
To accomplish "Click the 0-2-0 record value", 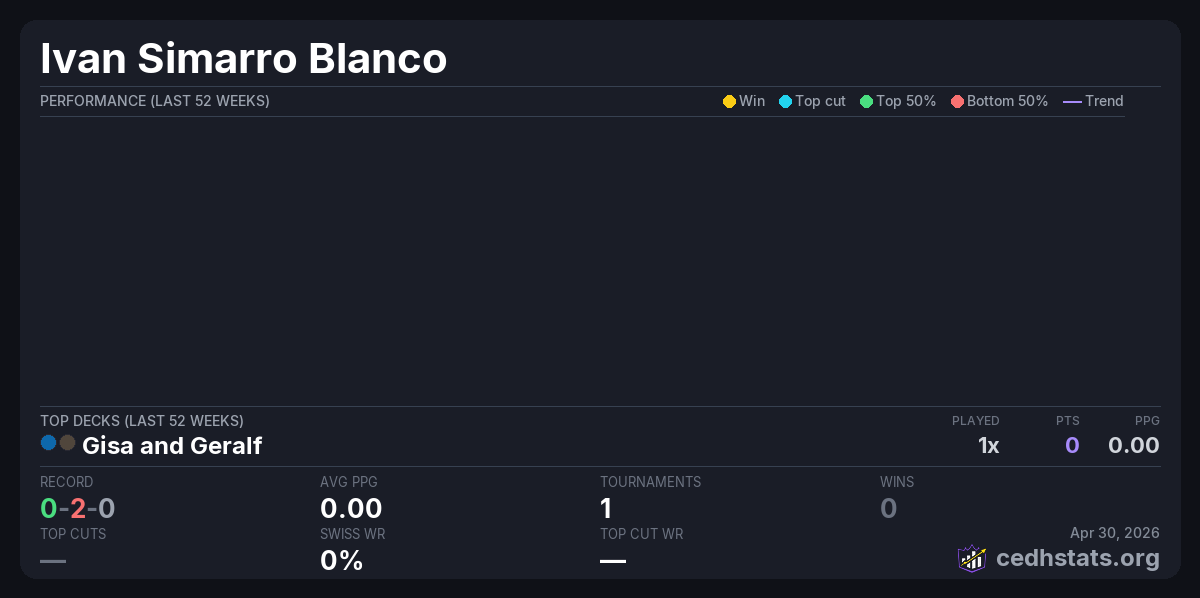I will coord(77,508).
